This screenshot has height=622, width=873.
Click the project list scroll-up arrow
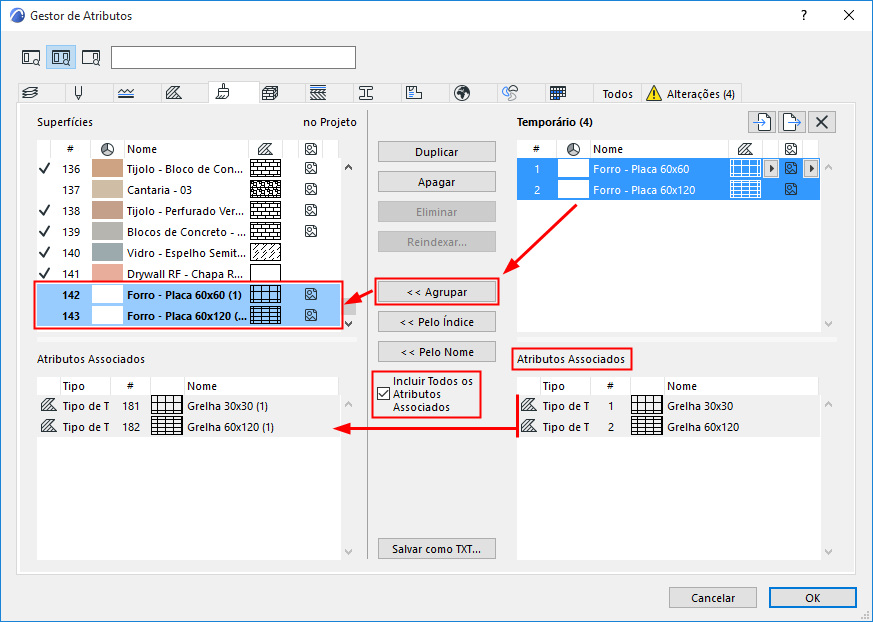[349, 167]
